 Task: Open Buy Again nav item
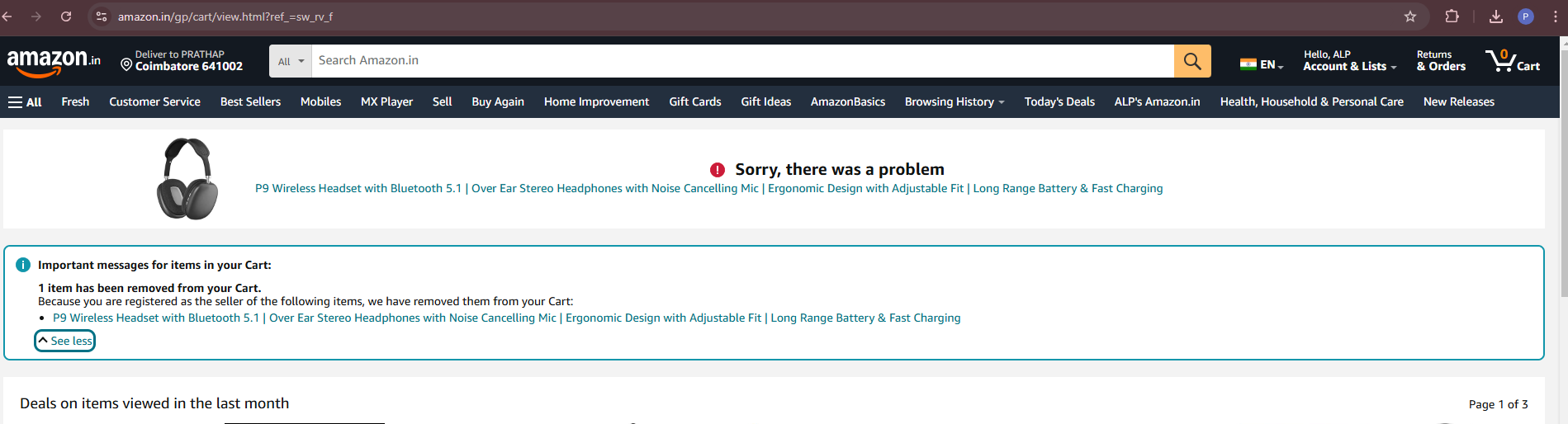(498, 102)
